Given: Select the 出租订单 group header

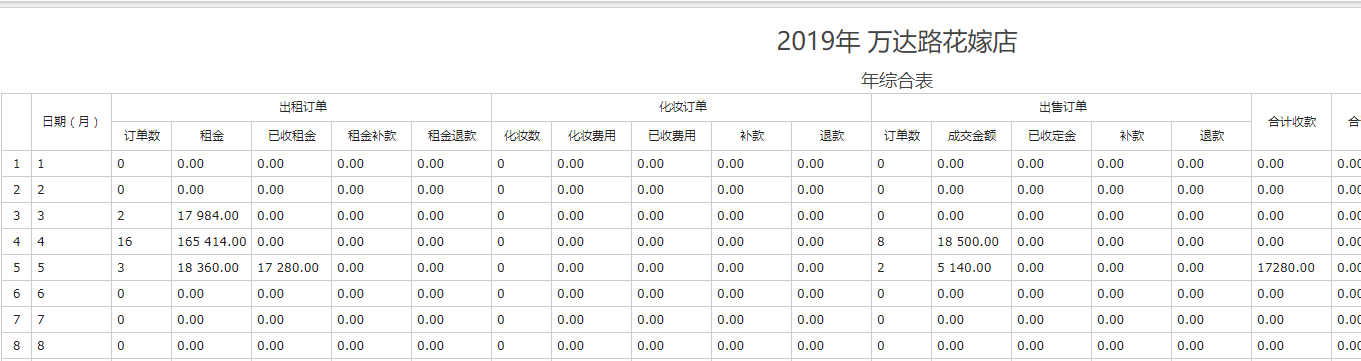Looking at the screenshot, I should (x=302, y=107).
